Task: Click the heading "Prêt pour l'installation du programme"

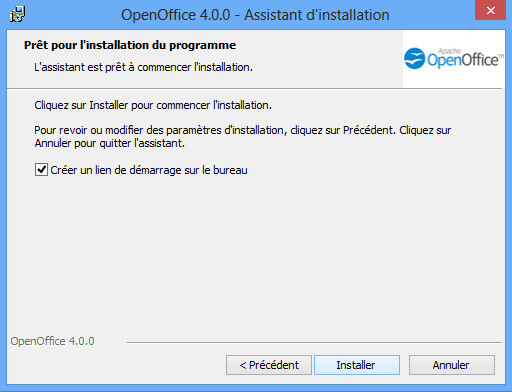Action: [130, 45]
